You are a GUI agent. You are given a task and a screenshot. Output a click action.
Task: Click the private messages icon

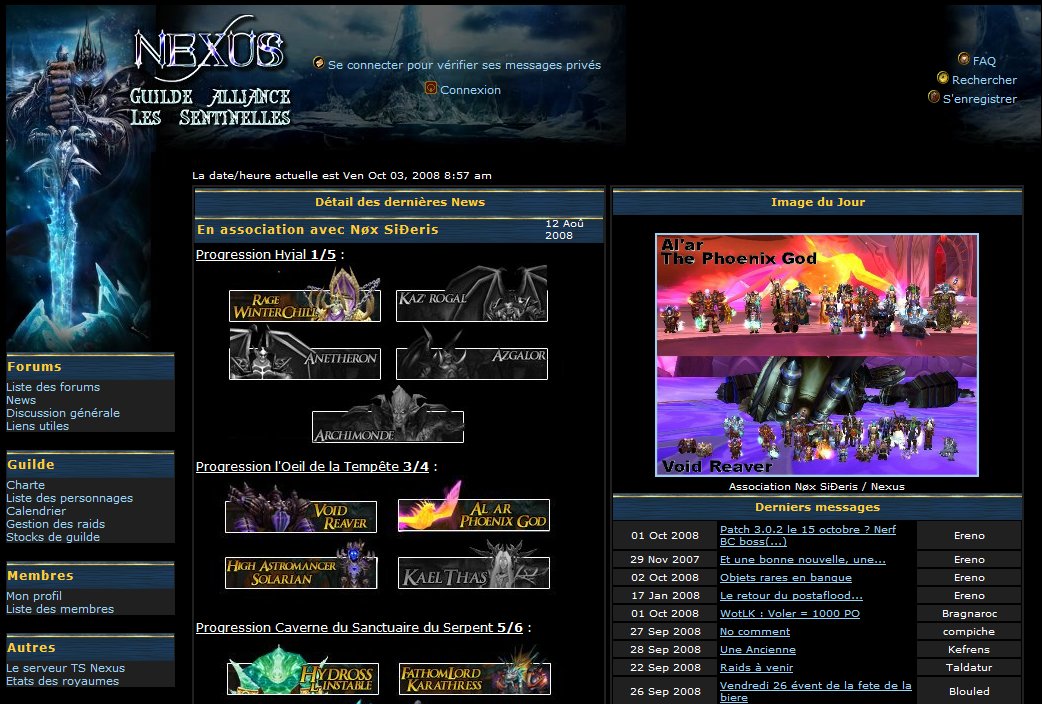pos(319,63)
